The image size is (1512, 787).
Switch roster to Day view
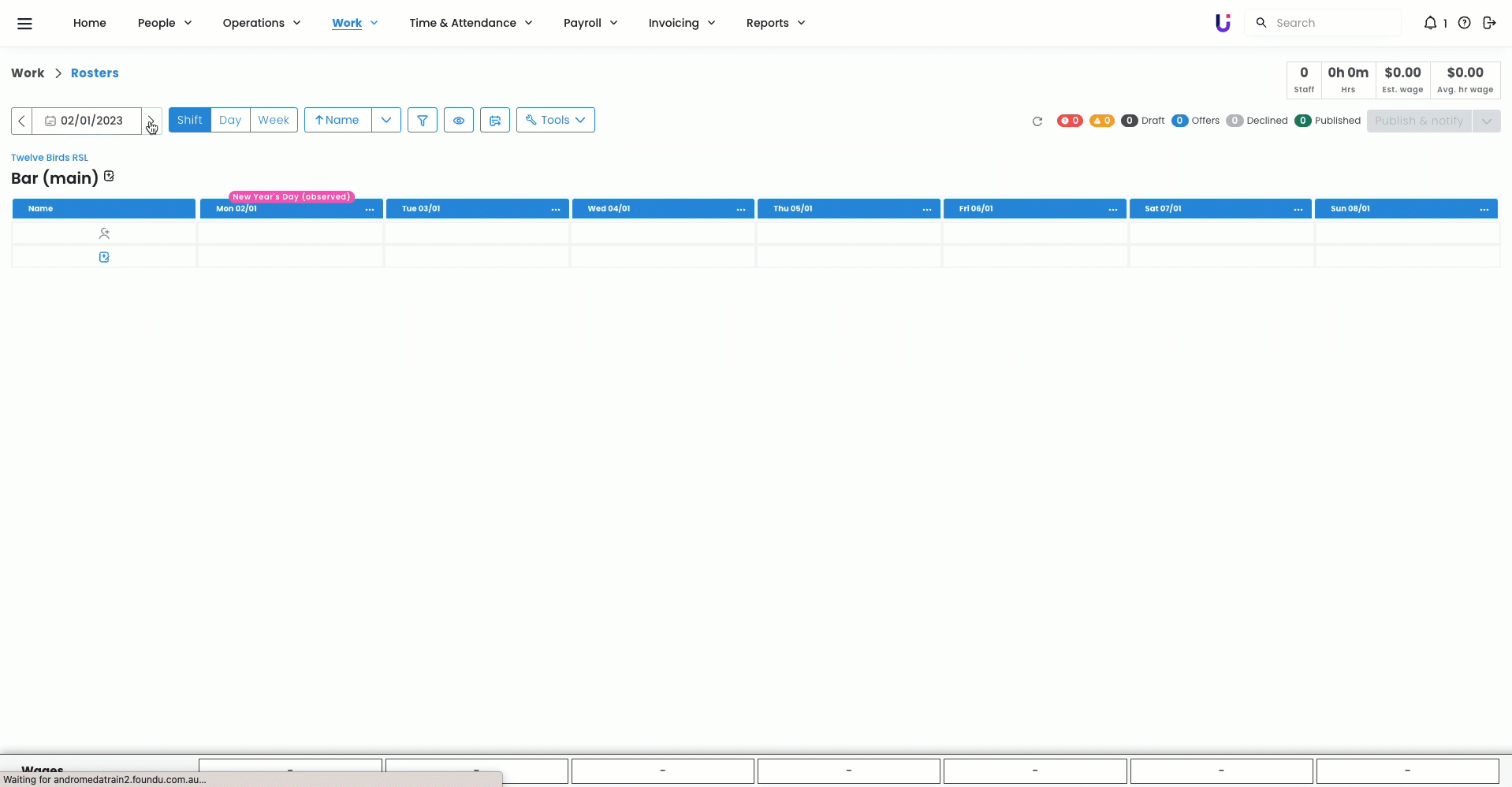(230, 120)
